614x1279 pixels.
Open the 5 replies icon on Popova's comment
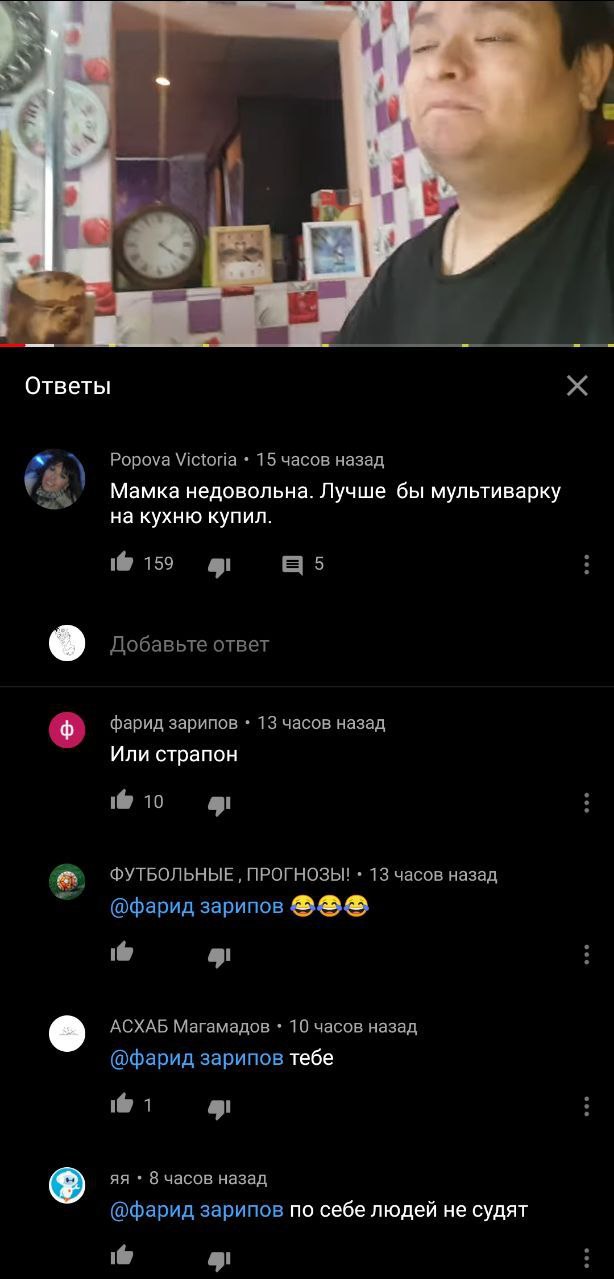pos(292,566)
